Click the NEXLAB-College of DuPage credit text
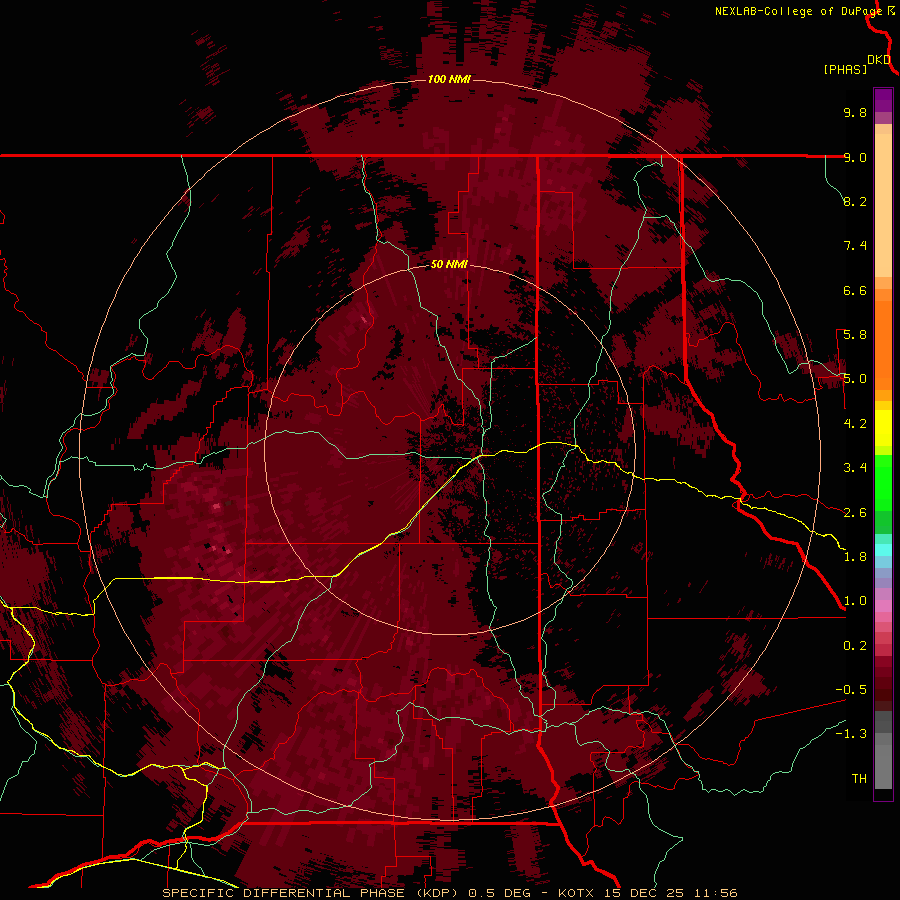The width and height of the screenshot is (900, 900). click(x=799, y=11)
